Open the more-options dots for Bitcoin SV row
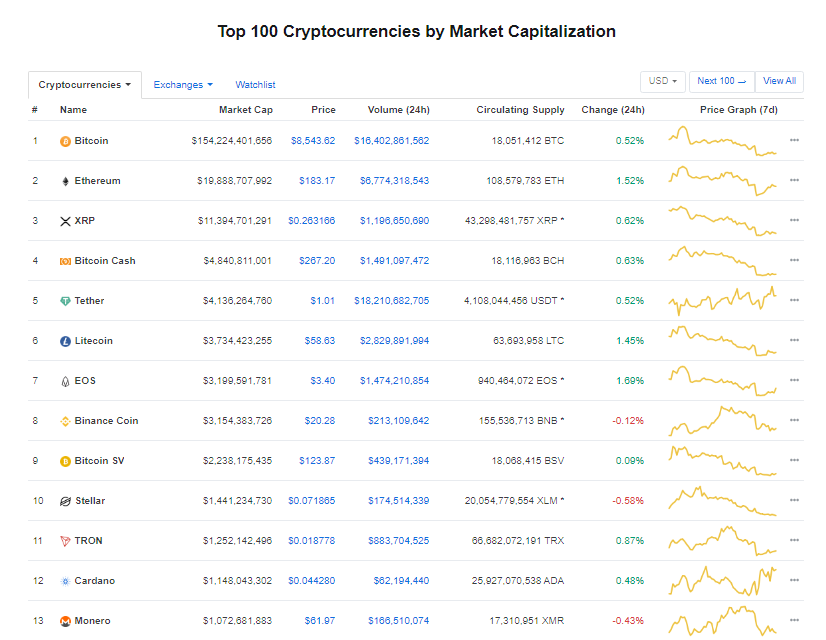 794,460
